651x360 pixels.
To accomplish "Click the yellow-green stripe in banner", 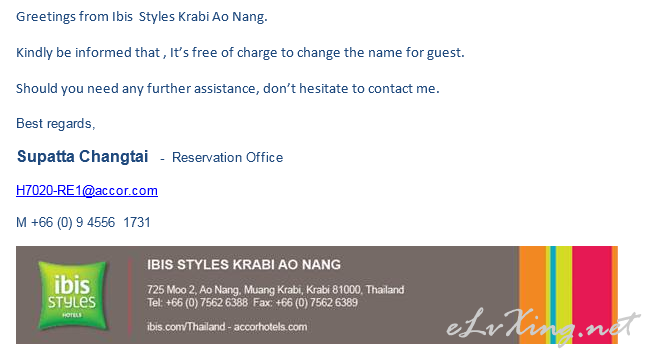I will [564, 295].
